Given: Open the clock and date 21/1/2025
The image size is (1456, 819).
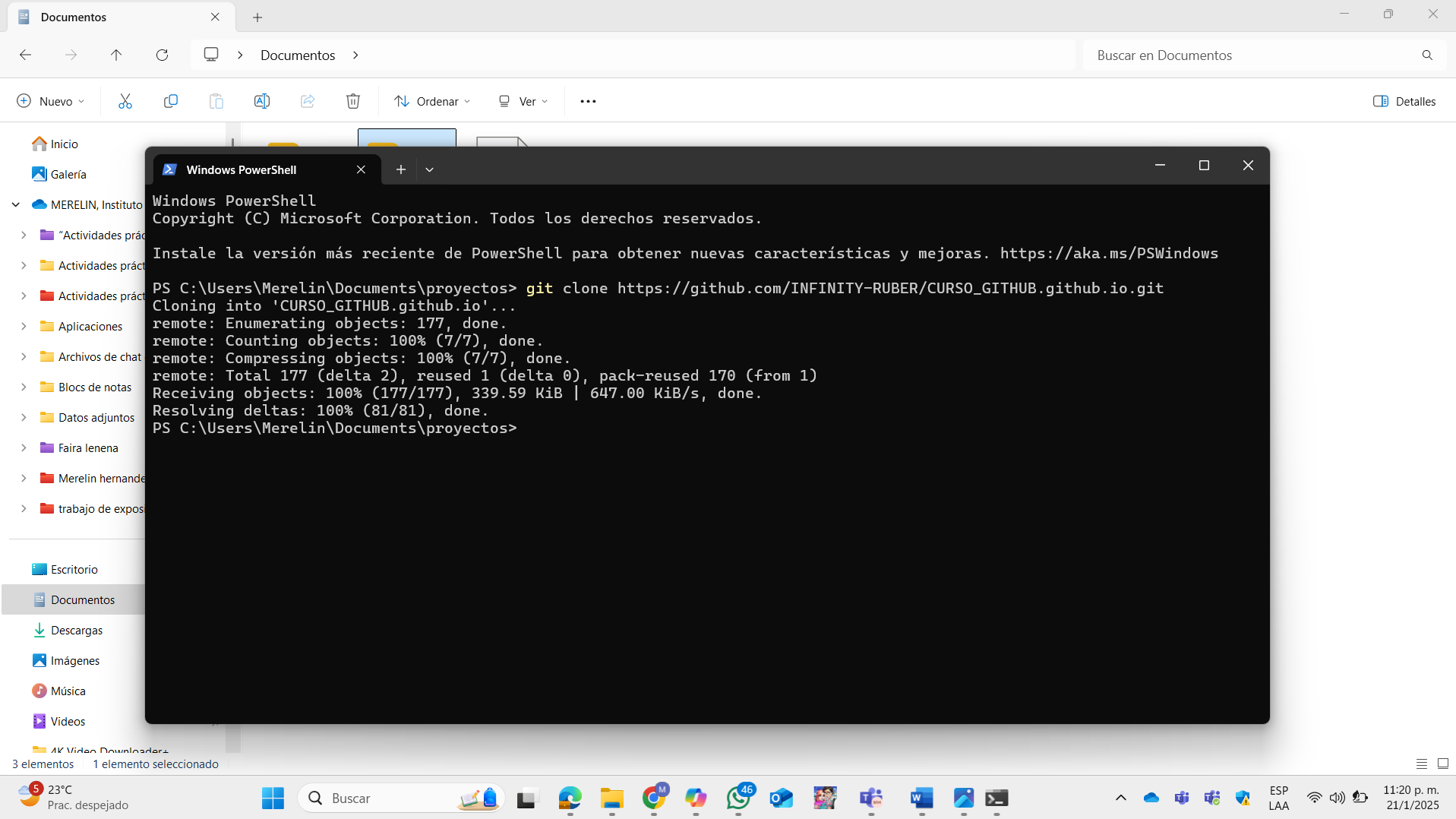Looking at the screenshot, I should pyautogui.click(x=1411, y=797).
